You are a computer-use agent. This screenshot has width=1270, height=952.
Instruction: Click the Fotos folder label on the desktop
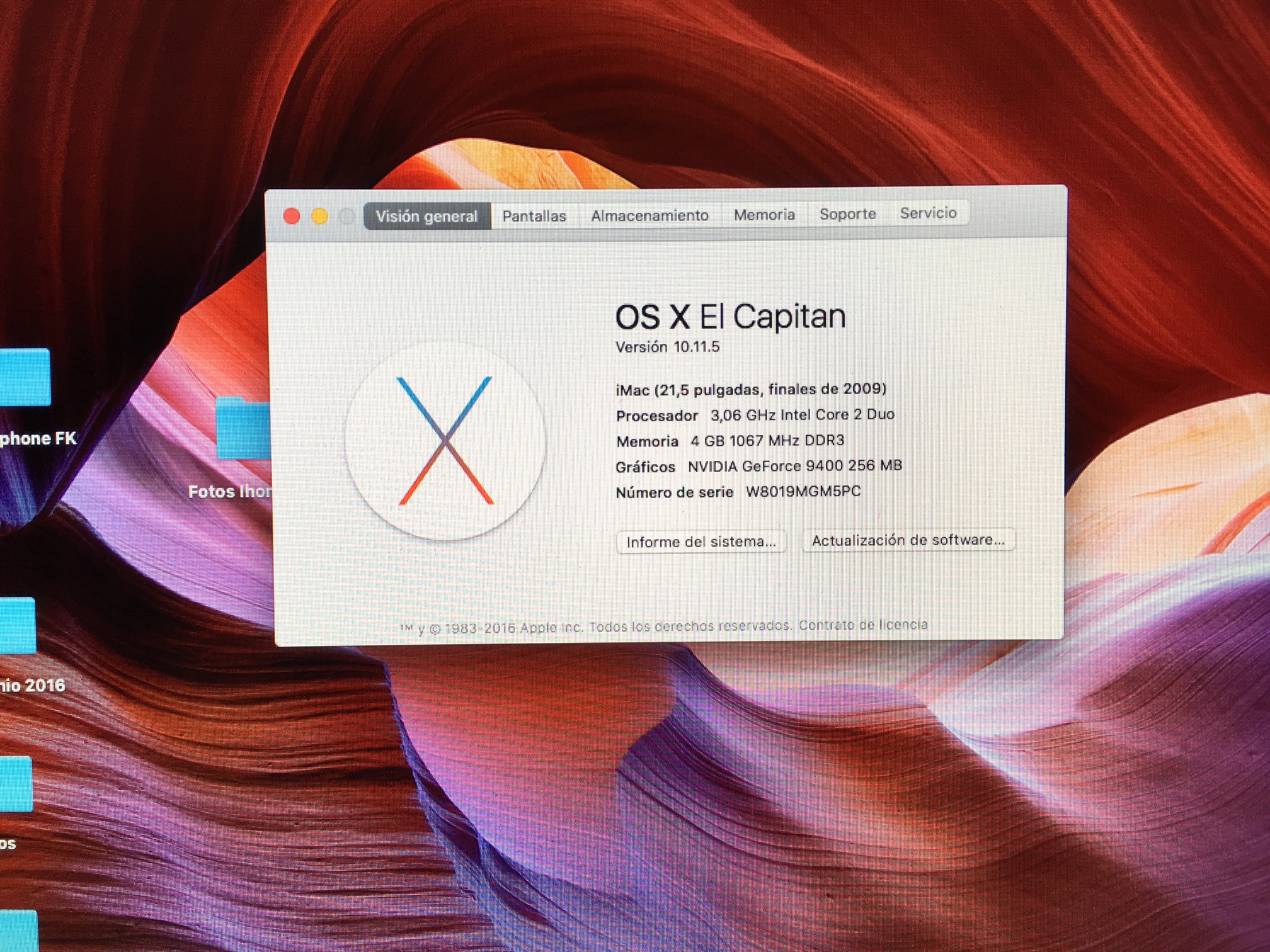(x=230, y=492)
